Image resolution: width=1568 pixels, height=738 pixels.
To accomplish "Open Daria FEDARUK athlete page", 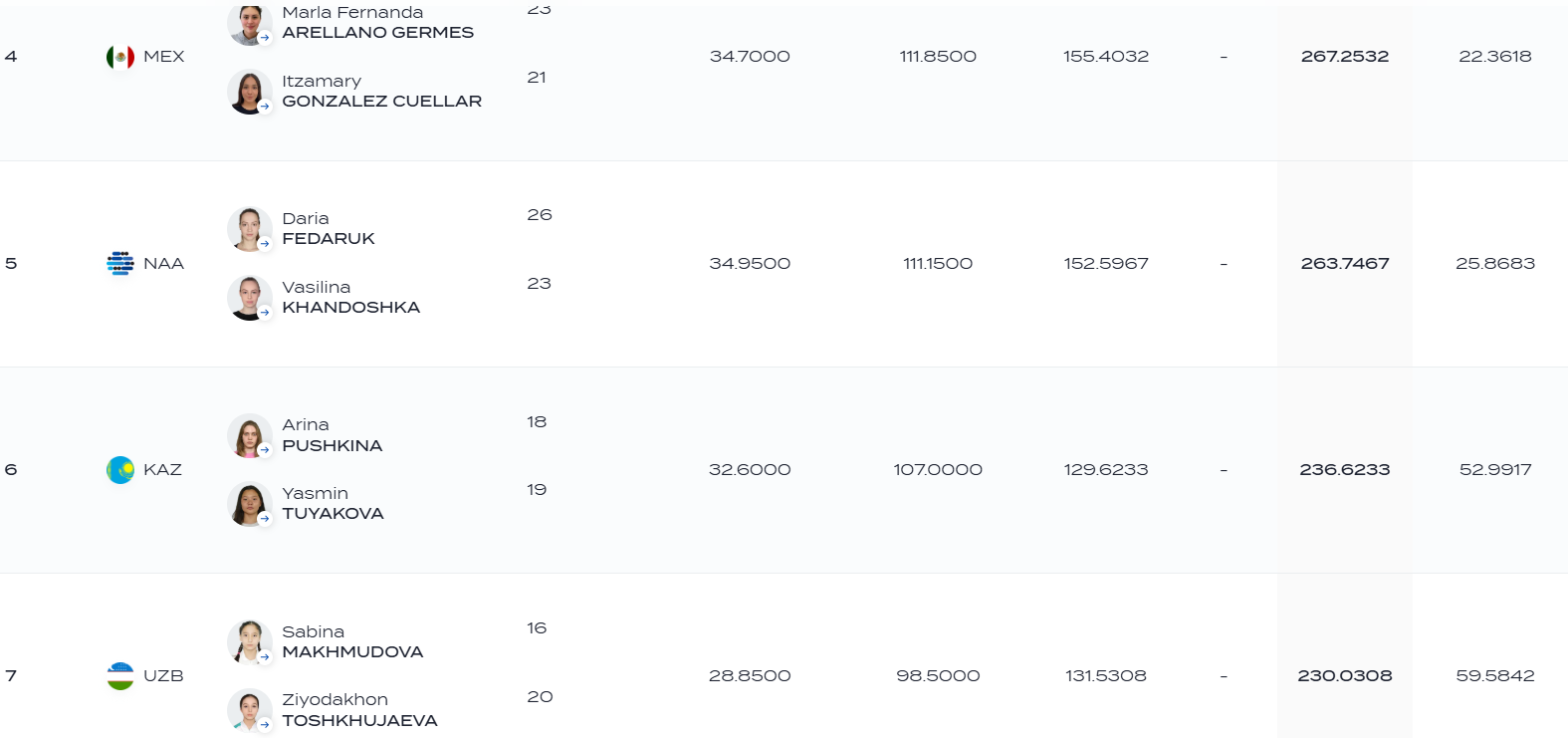I will coord(329,228).
